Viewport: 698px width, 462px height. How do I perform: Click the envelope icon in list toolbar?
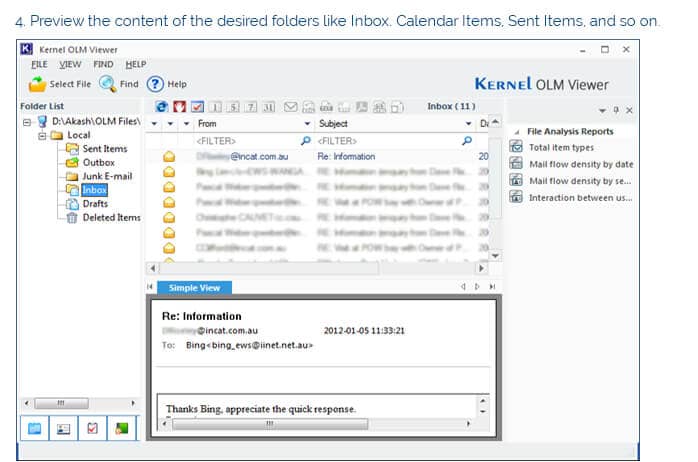click(x=291, y=106)
